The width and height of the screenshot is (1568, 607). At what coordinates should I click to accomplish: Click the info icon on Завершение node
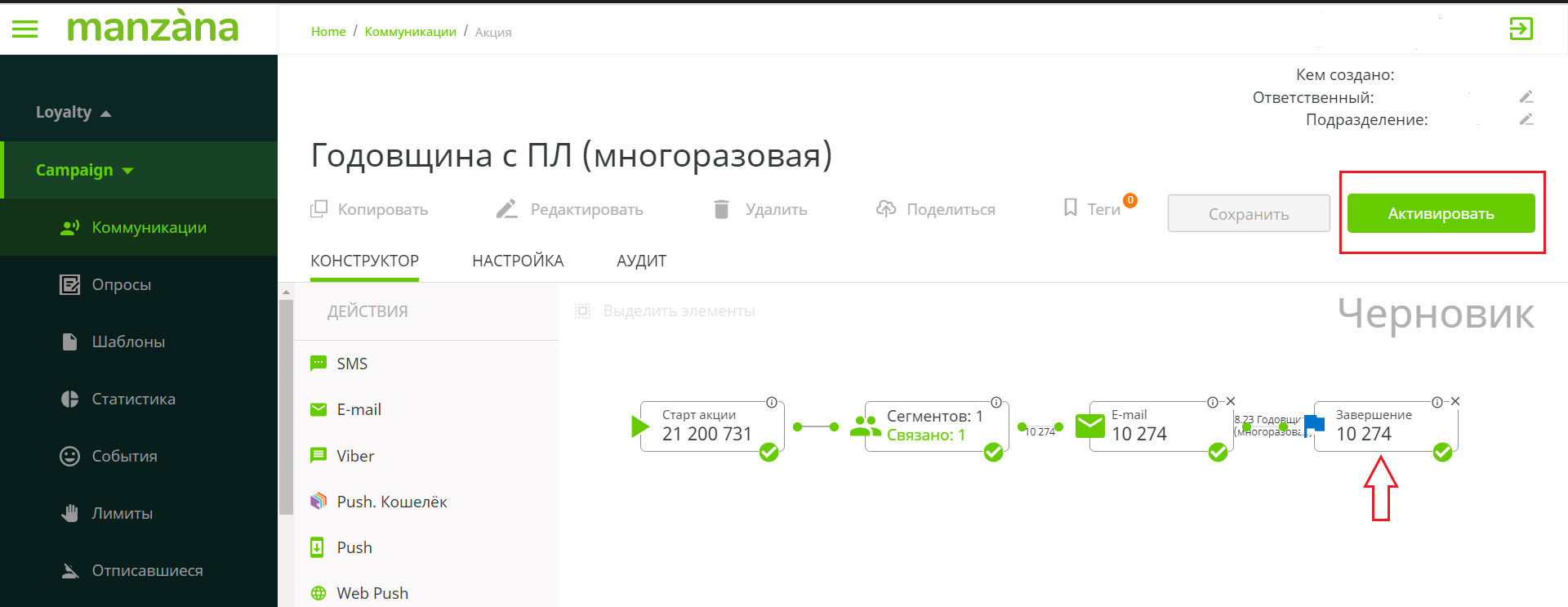pos(1437,402)
